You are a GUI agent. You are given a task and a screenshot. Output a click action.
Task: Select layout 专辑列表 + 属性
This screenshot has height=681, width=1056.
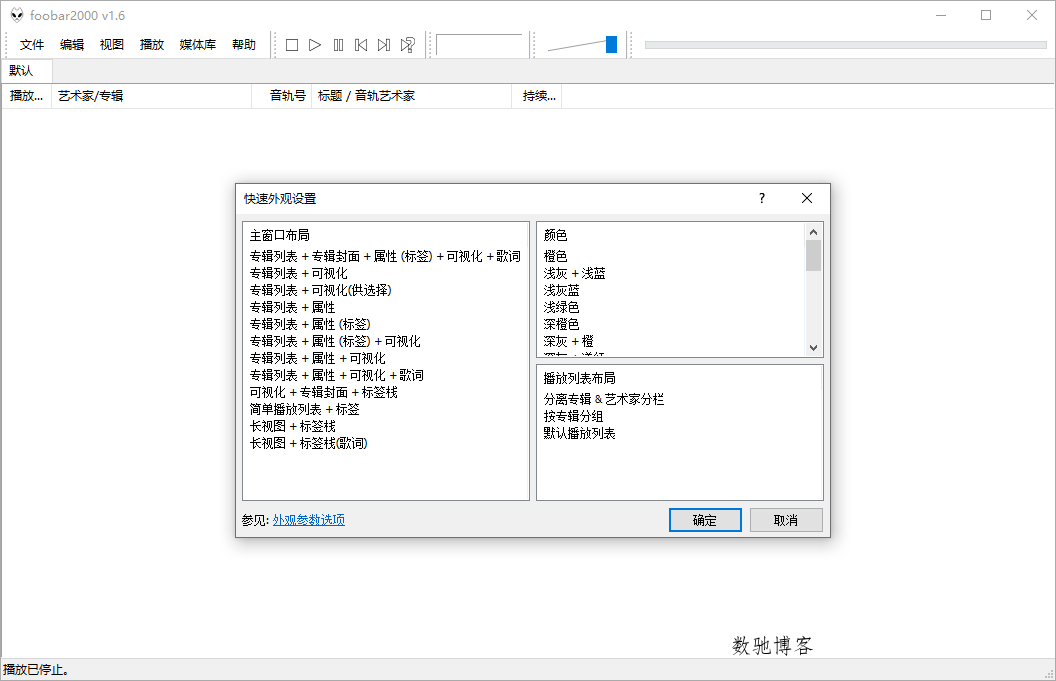tap(292, 307)
